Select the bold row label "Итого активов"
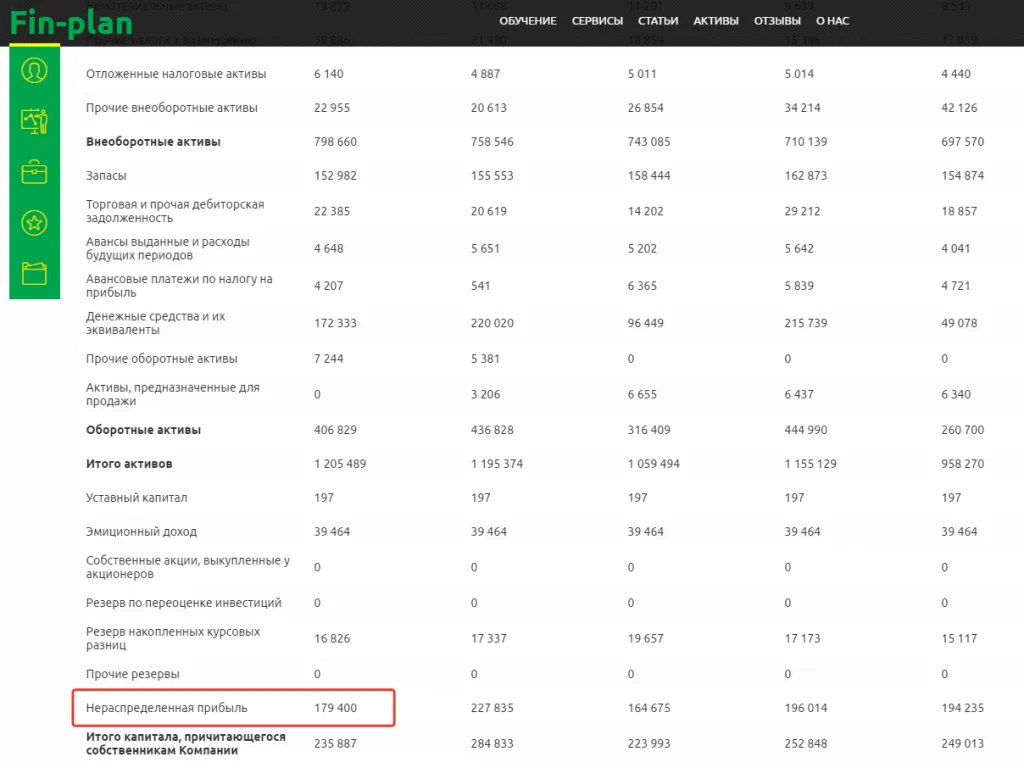The height and width of the screenshot is (768, 1024). tap(129, 464)
